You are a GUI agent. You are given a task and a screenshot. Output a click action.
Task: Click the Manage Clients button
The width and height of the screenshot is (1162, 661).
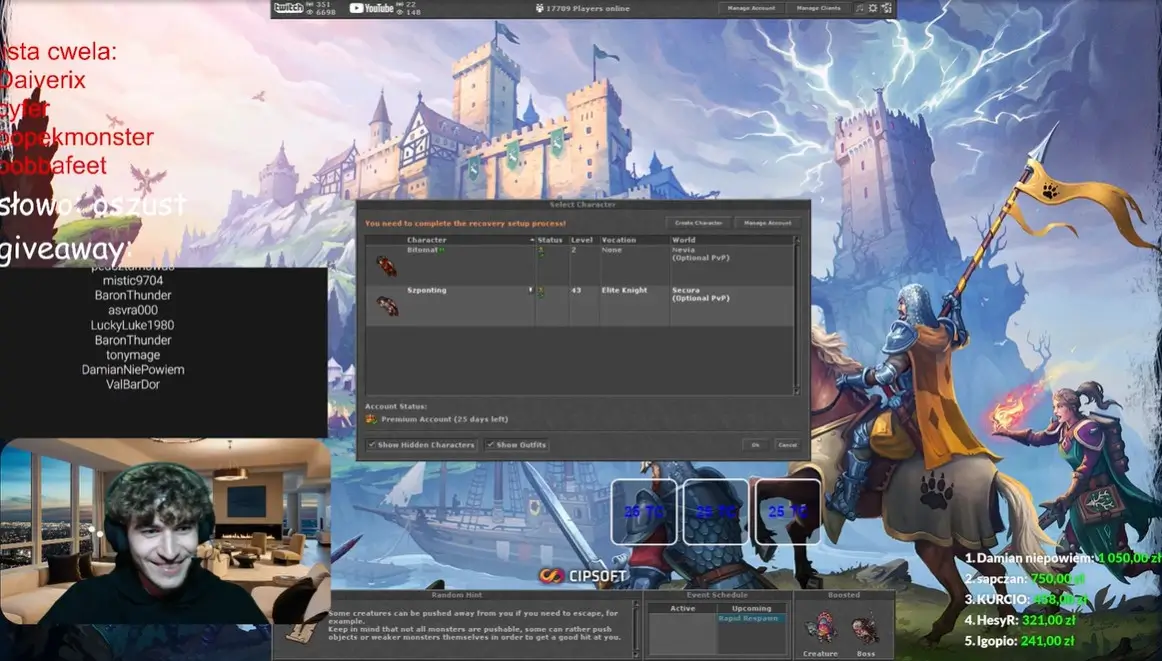pos(818,8)
